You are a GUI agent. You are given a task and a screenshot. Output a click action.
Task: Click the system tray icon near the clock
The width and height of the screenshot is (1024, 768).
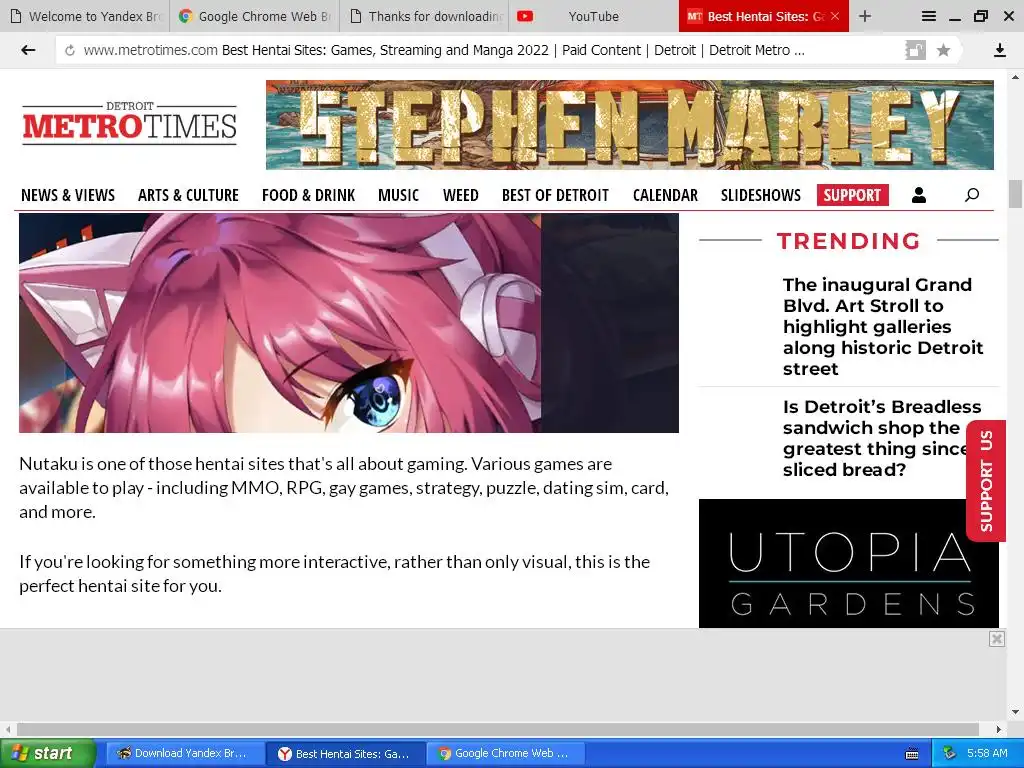point(950,753)
